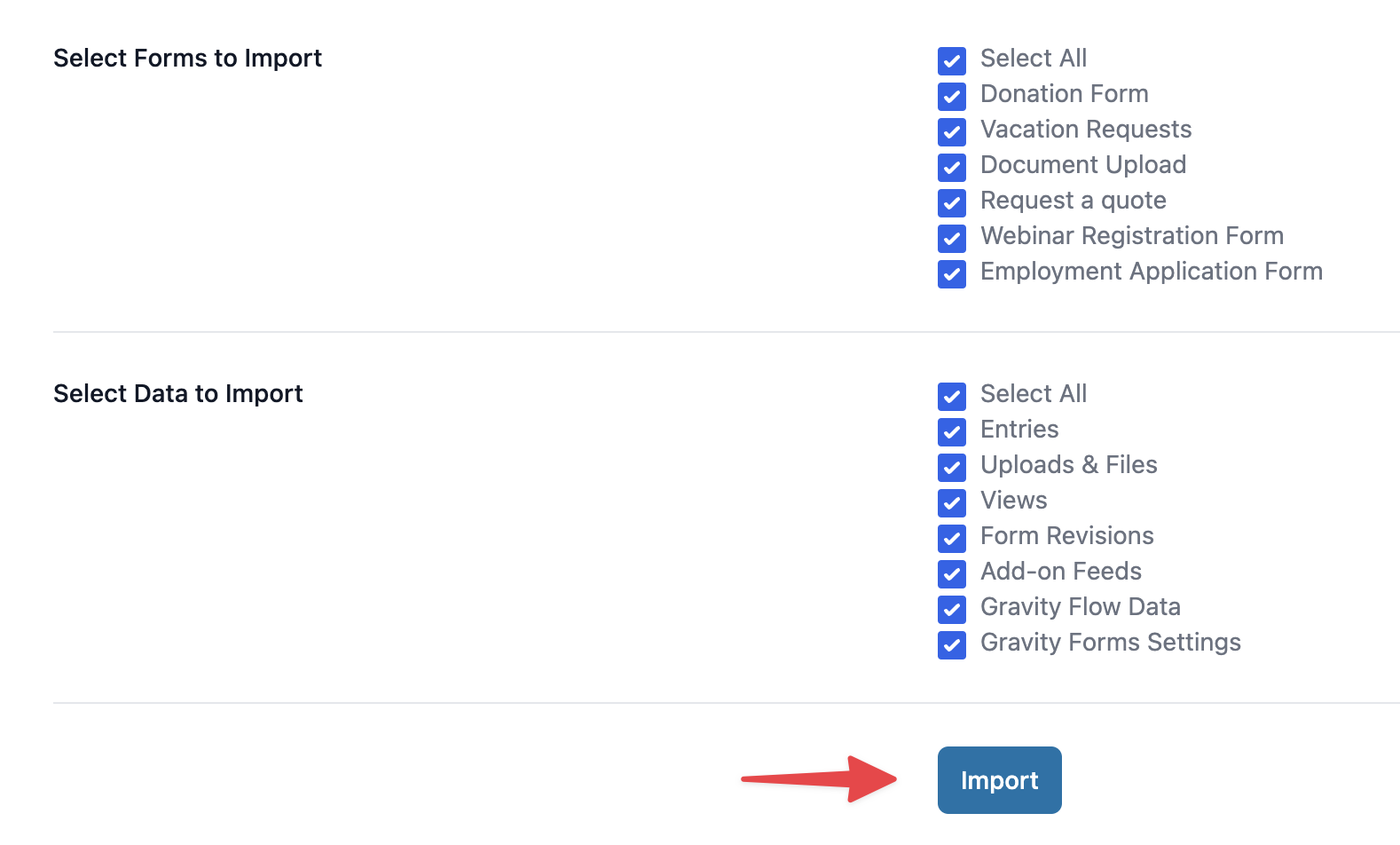Image resolution: width=1400 pixels, height=845 pixels.
Task: Toggle Form Revisions checkbox
Action: tap(952, 539)
